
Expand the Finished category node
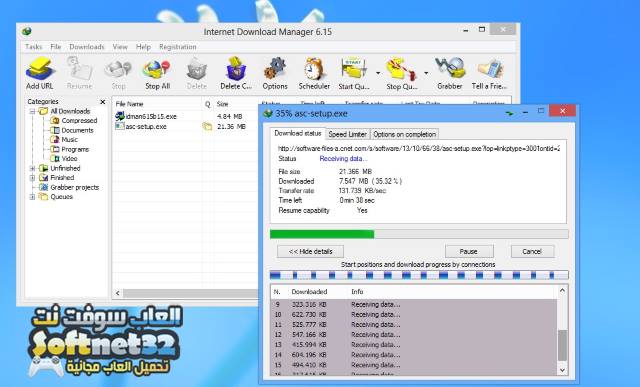point(32,178)
